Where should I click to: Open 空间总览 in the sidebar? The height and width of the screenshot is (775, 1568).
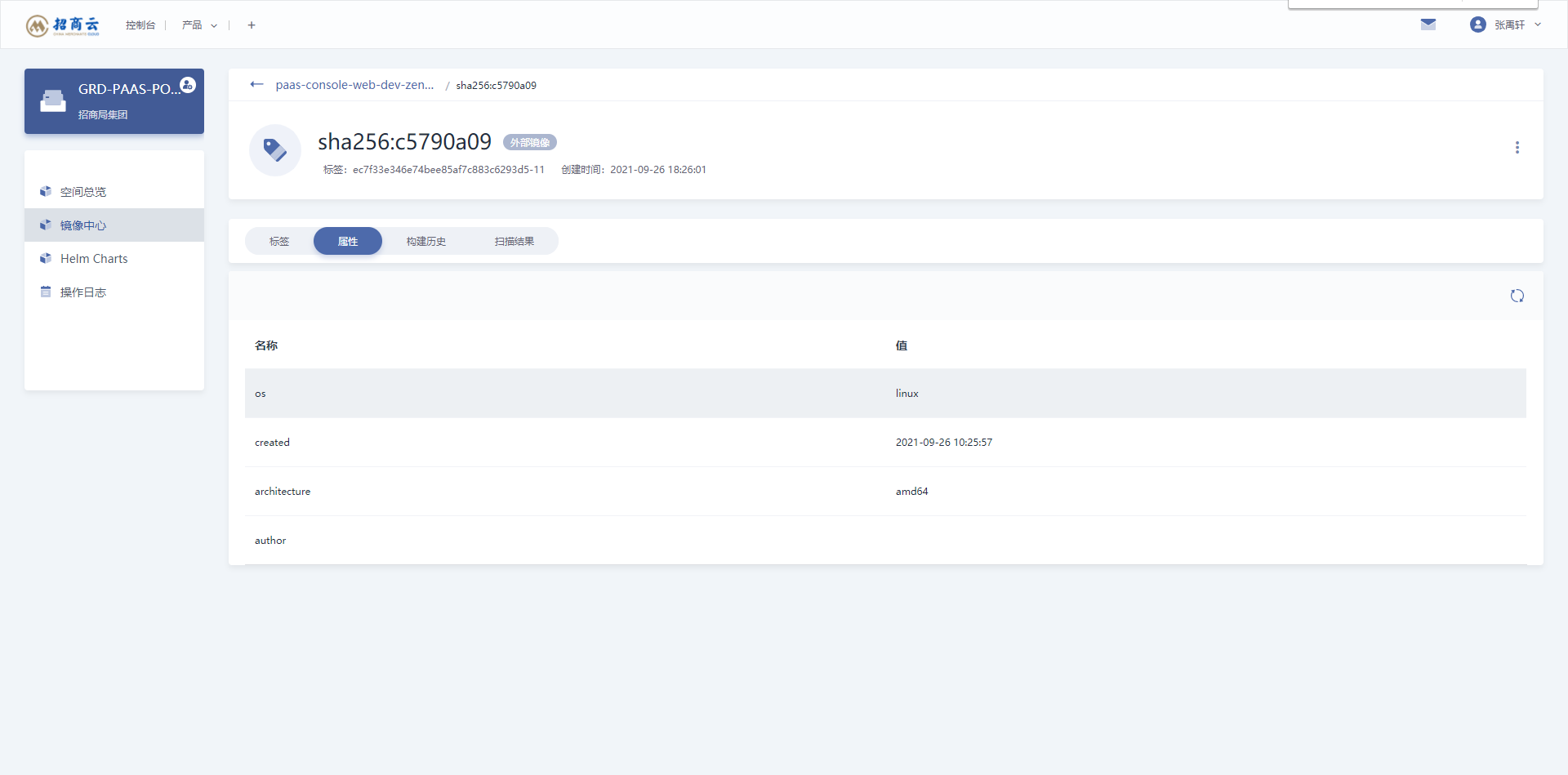114,192
